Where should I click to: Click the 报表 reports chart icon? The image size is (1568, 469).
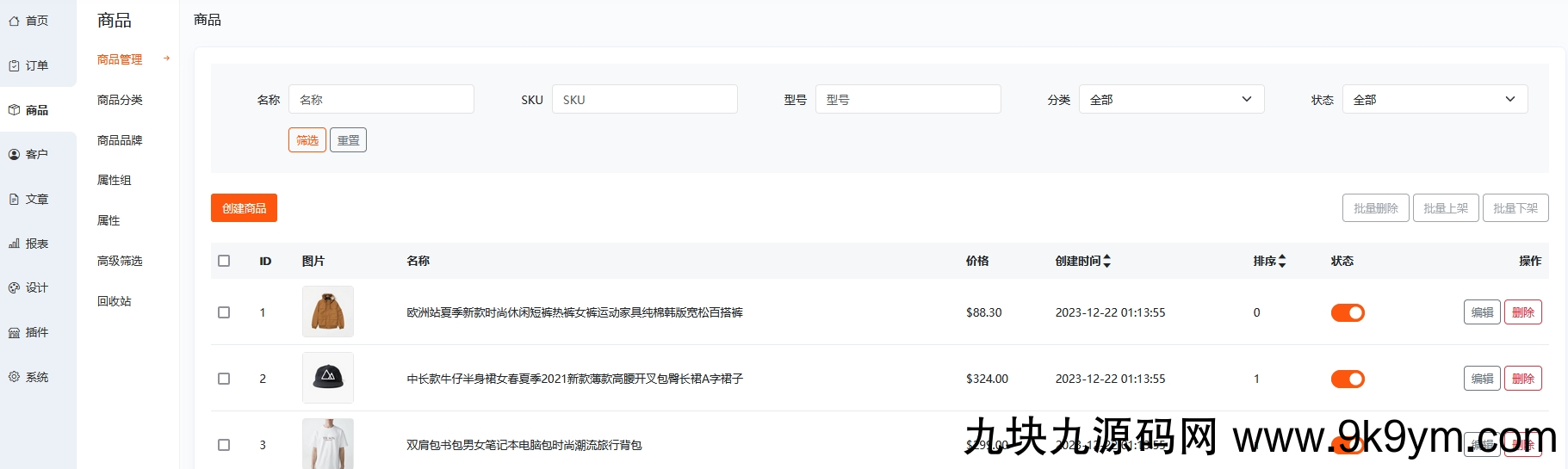point(14,244)
